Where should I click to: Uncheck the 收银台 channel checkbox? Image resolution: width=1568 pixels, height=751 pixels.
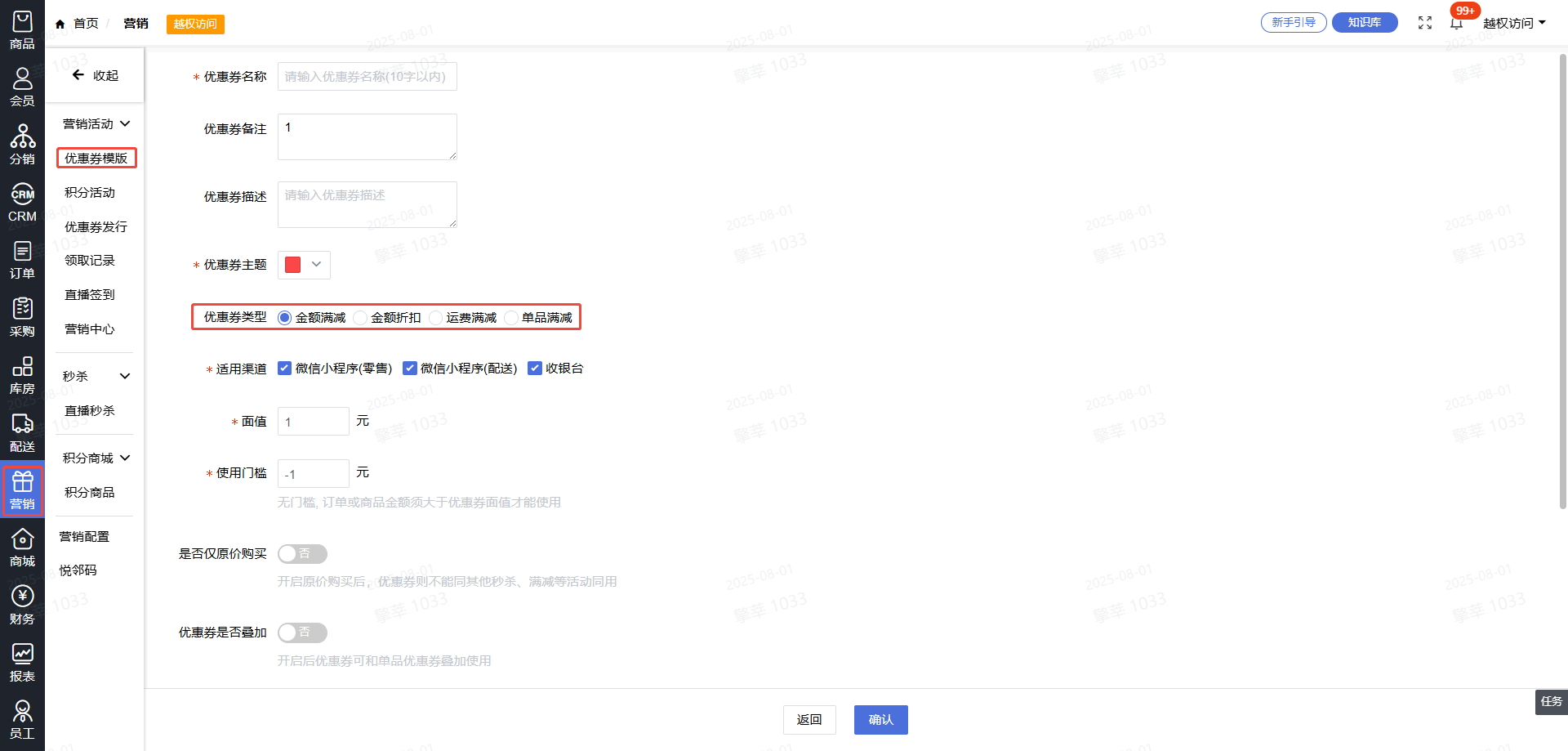(x=535, y=369)
